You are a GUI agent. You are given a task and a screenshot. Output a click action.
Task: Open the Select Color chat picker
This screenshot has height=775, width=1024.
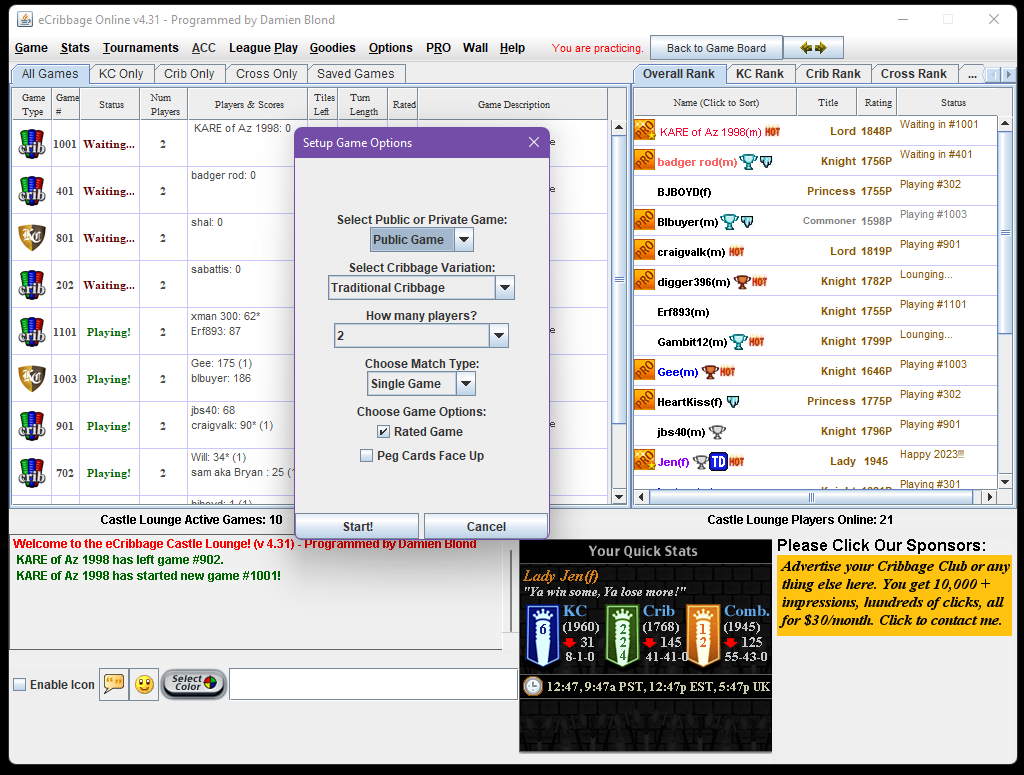coord(193,684)
